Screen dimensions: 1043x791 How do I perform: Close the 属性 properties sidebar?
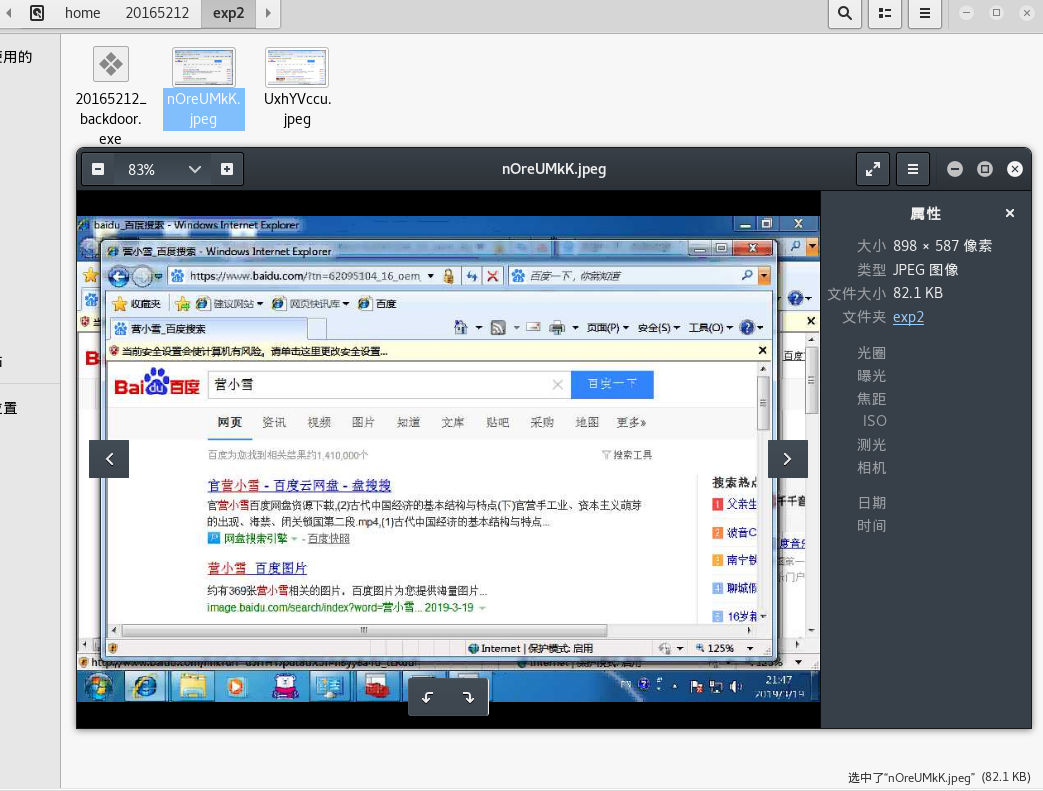click(1010, 213)
